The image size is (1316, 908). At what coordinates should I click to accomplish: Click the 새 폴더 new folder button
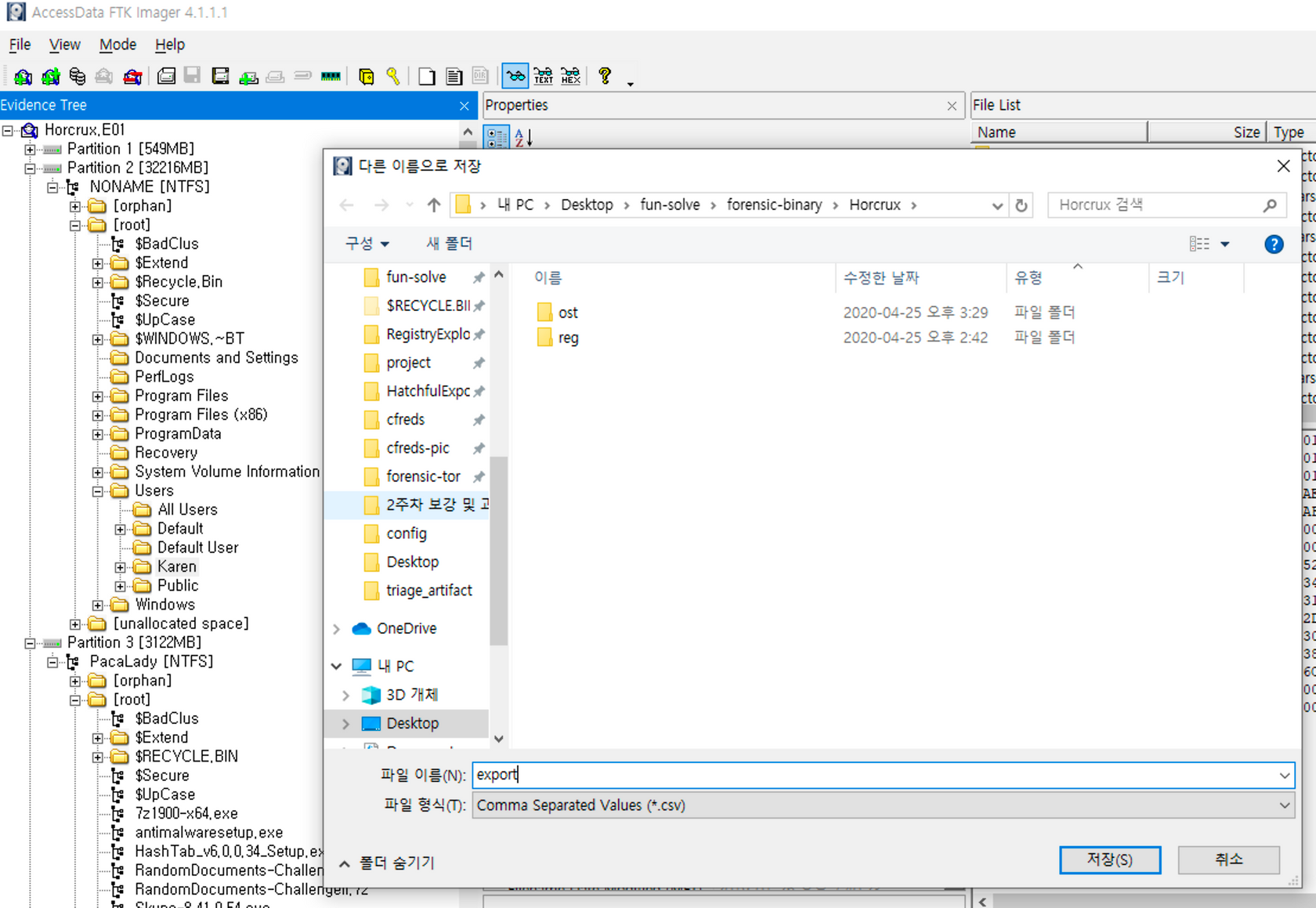[x=449, y=244]
